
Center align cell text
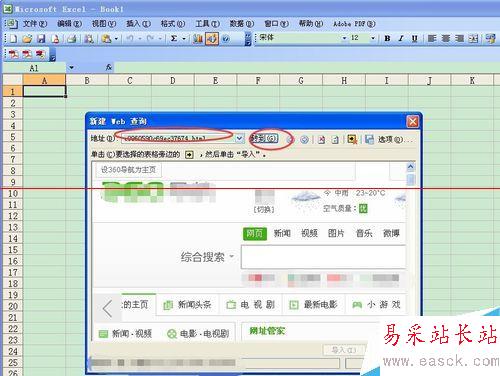click(446, 39)
